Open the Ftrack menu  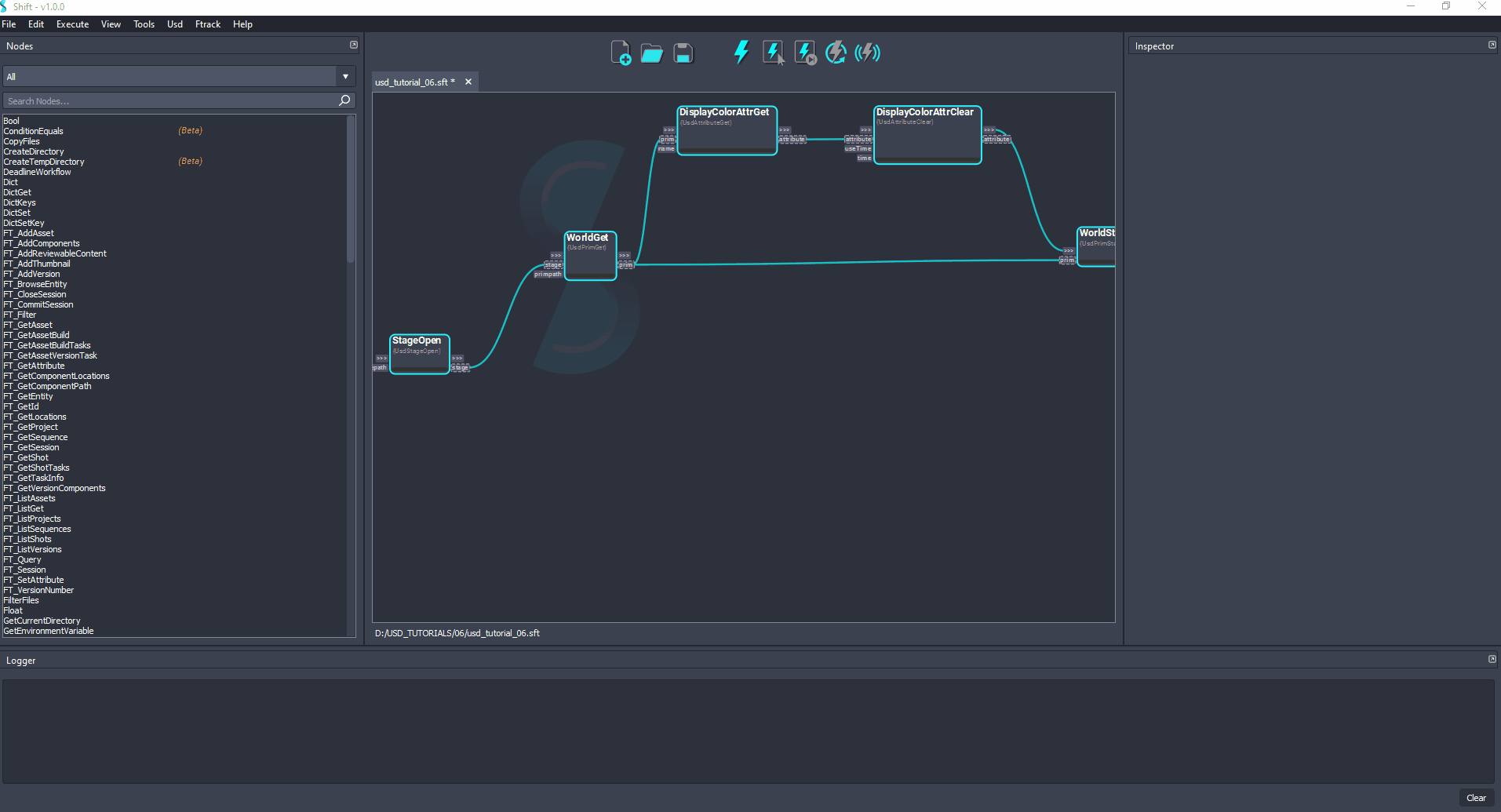click(207, 24)
